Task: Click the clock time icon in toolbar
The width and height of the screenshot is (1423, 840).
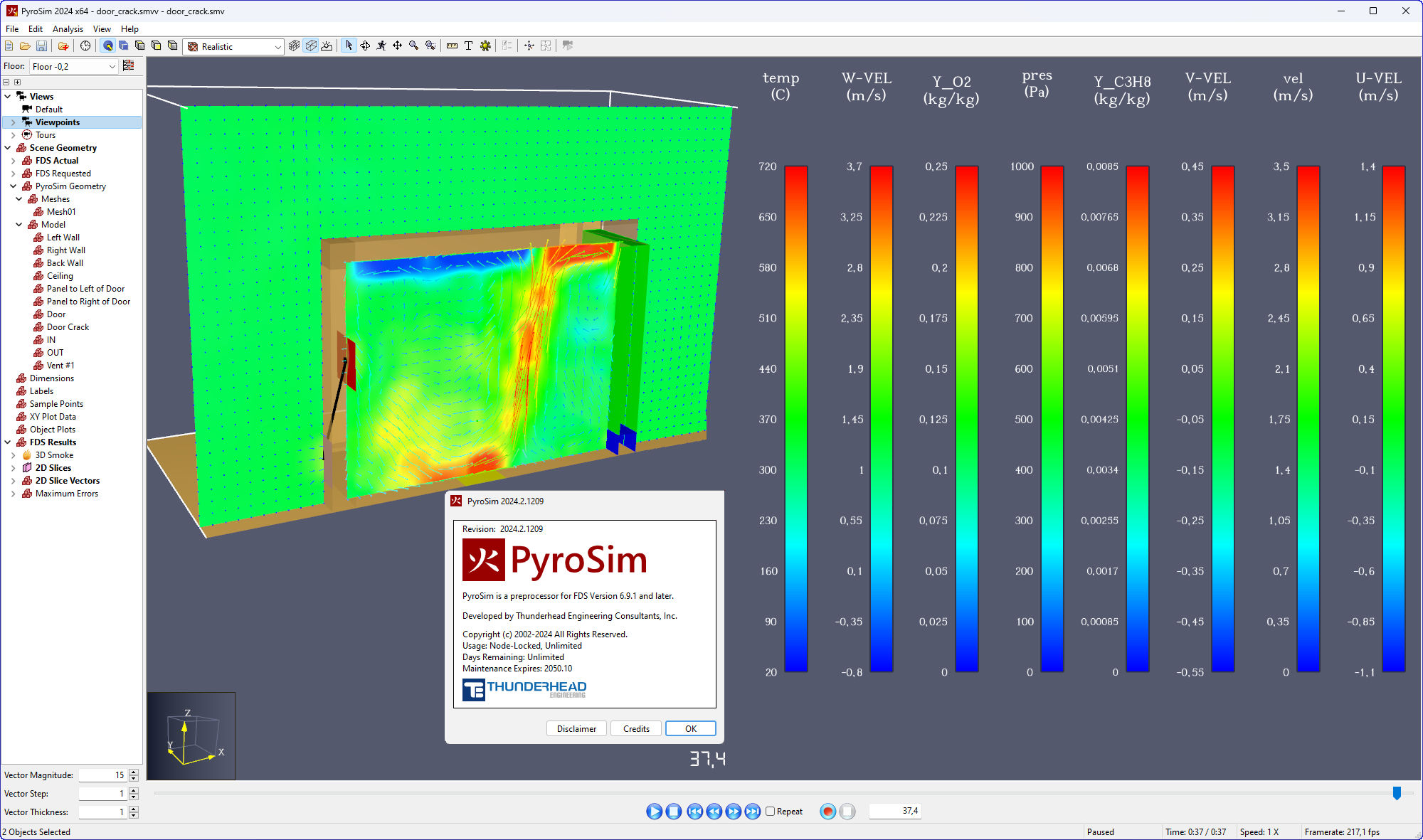Action: [x=85, y=46]
